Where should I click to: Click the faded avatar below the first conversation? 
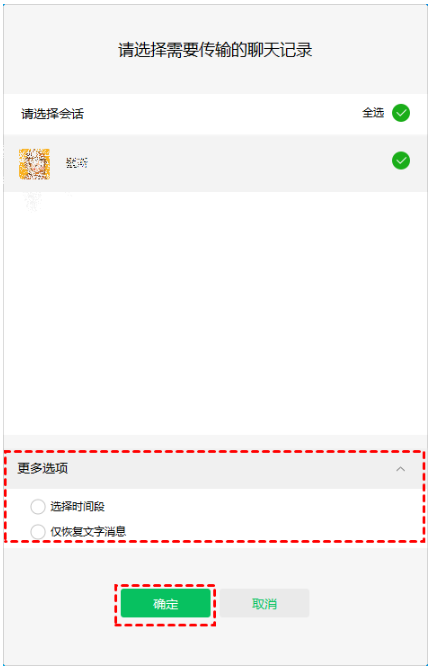point(33,202)
